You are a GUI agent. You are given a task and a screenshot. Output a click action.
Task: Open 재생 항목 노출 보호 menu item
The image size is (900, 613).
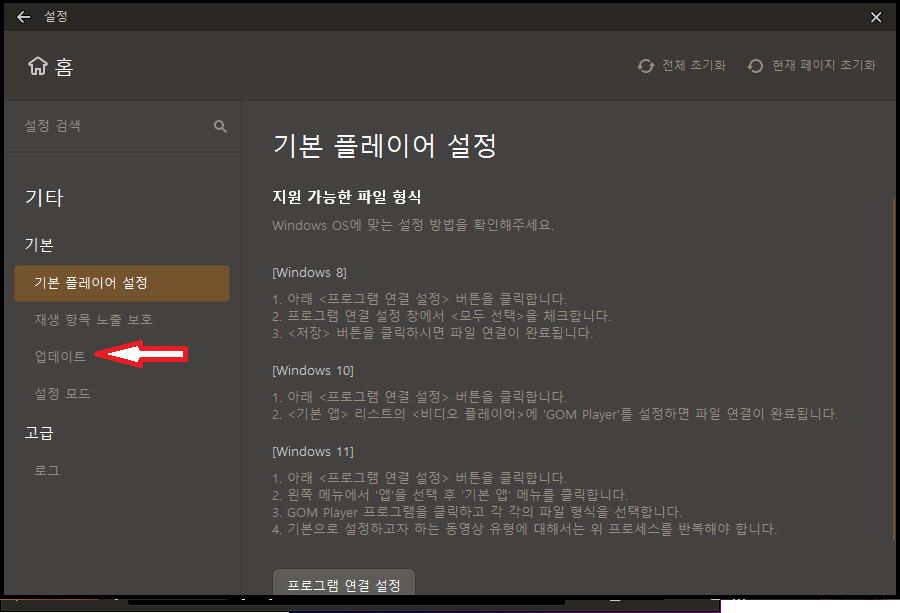[94, 320]
